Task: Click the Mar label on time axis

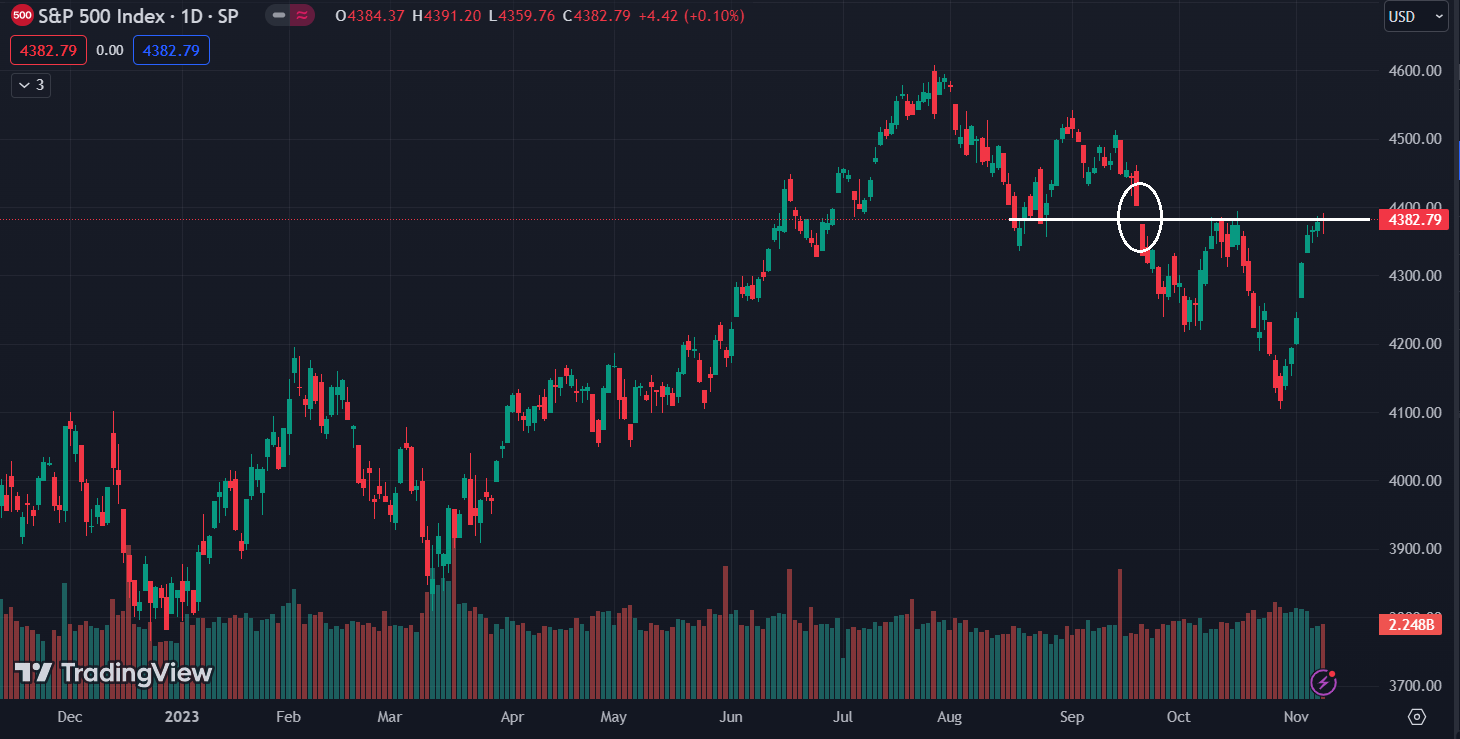Action: tap(390, 717)
